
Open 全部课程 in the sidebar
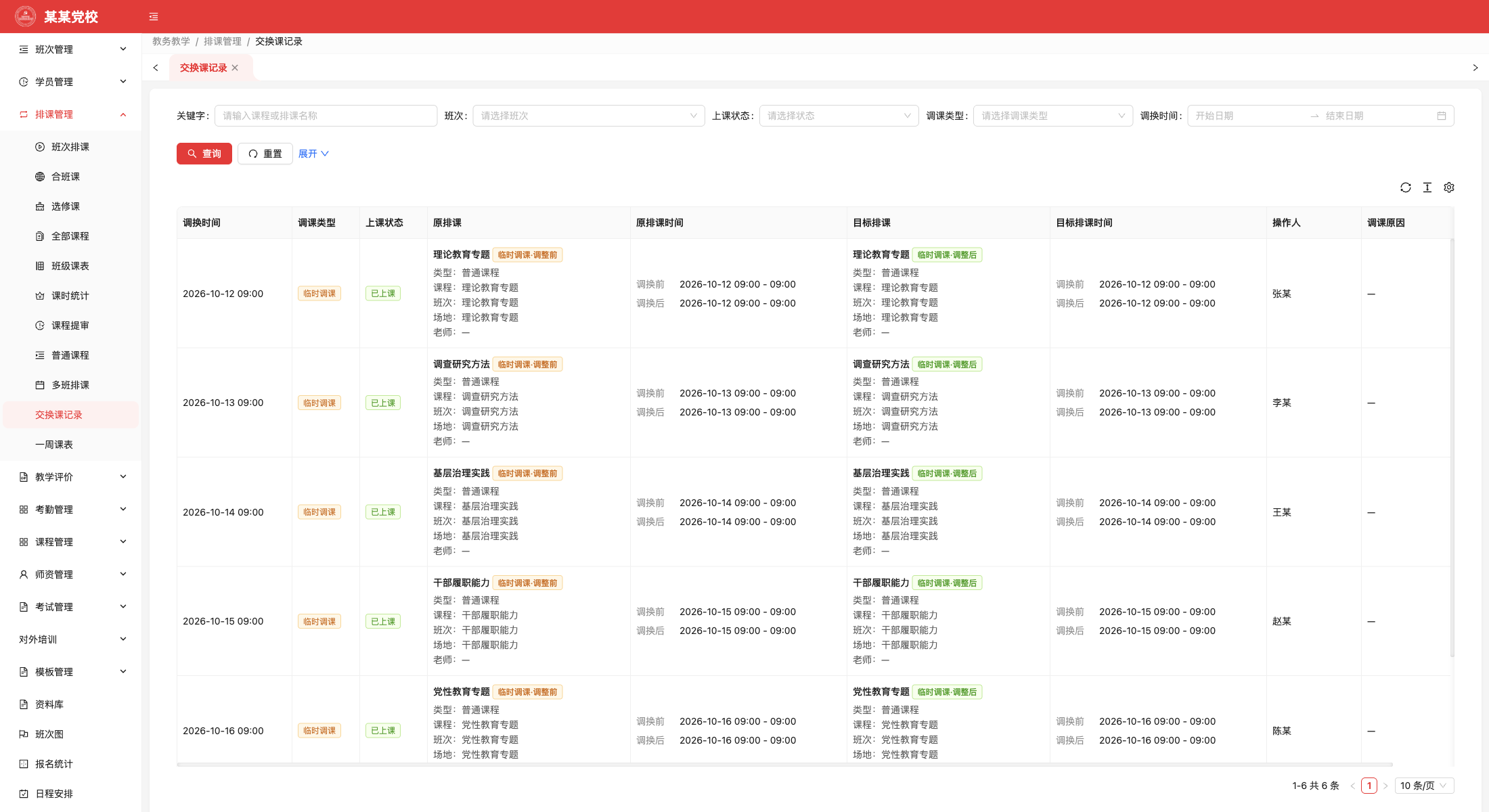[70, 236]
